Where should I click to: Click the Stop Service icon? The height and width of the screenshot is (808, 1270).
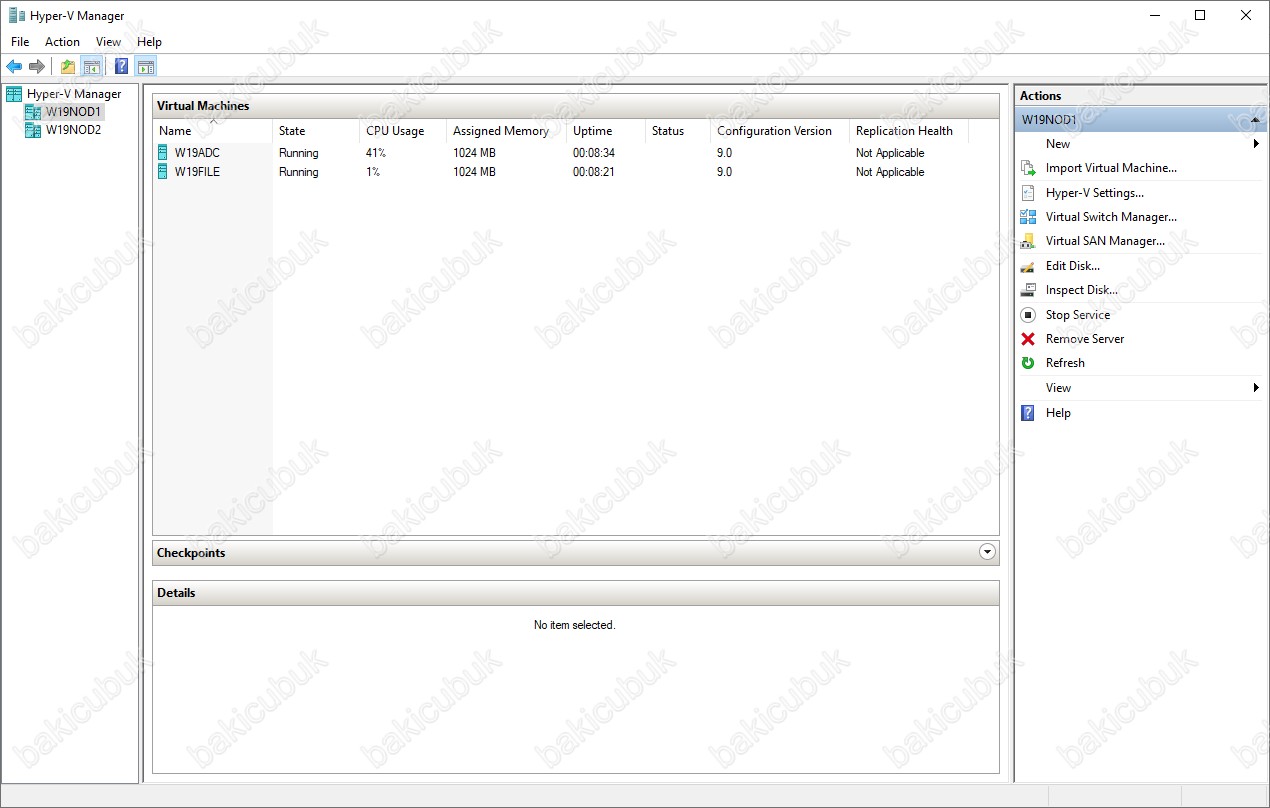1028,315
